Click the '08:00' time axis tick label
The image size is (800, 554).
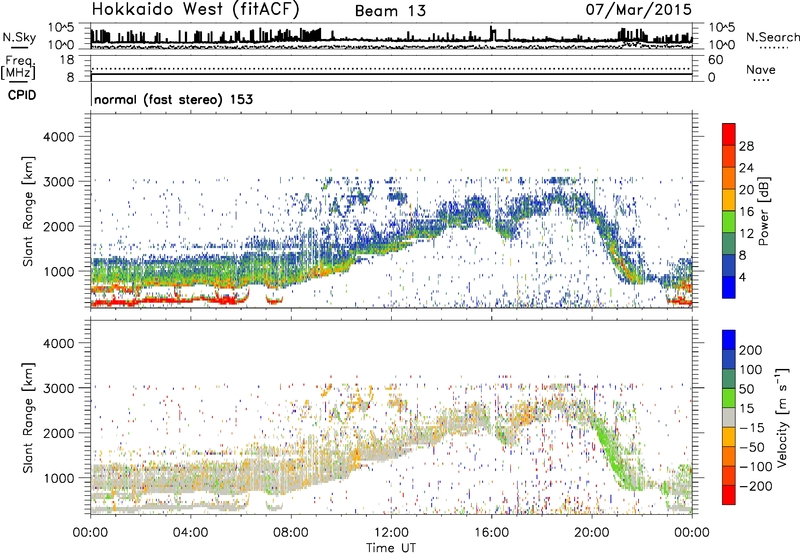click(x=291, y=533)
